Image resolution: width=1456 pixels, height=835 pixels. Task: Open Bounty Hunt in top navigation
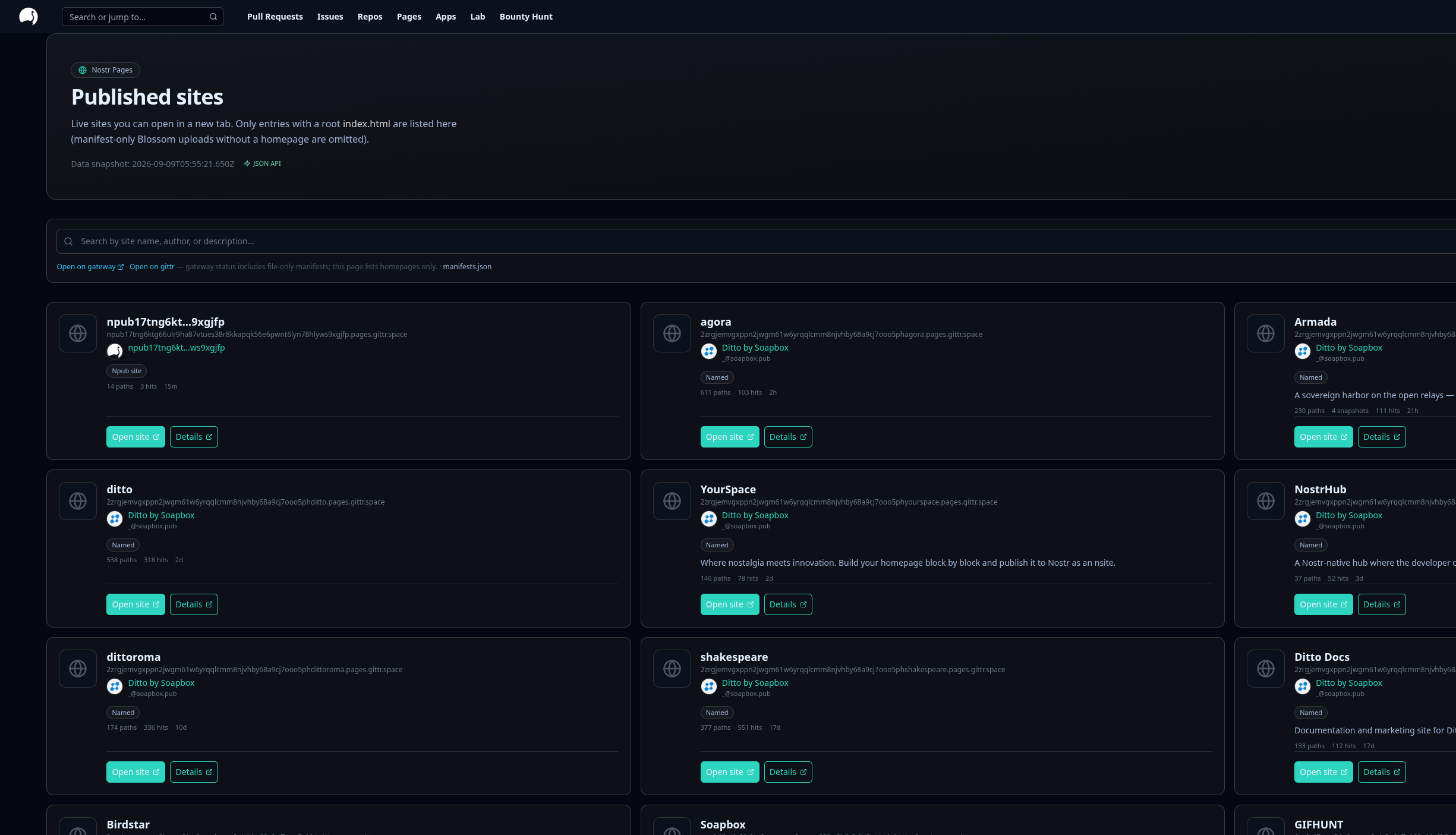coord(526,17)
